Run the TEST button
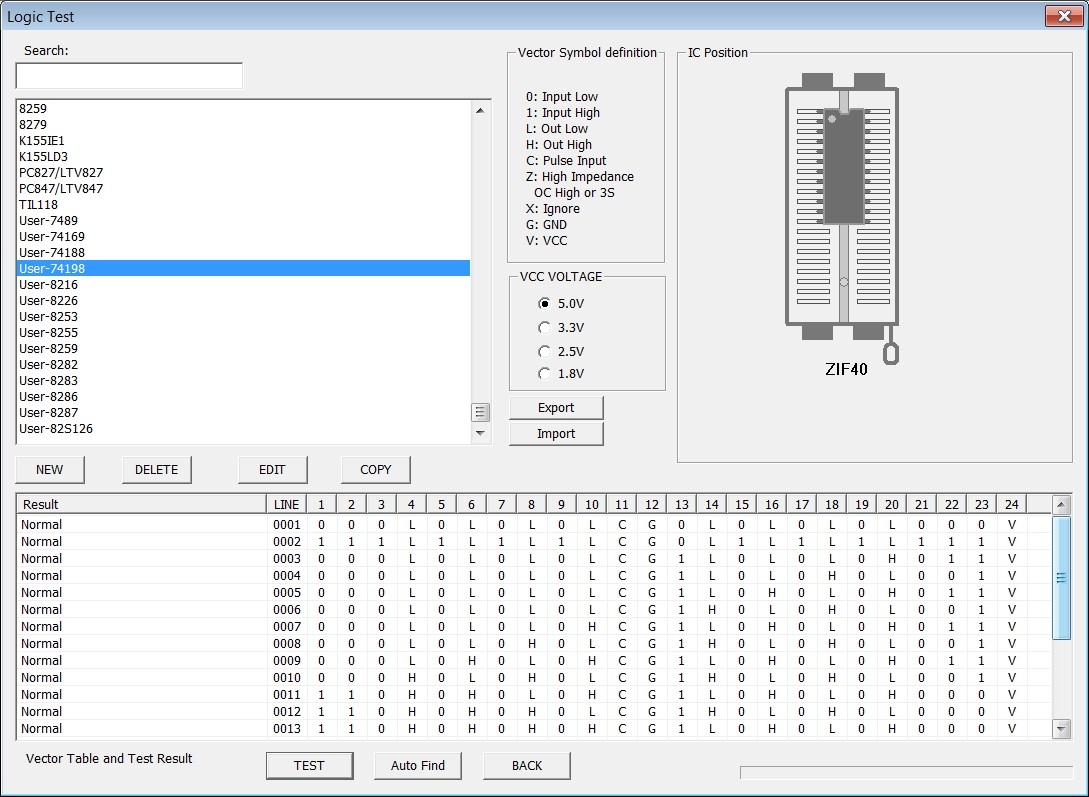This screenshot has height=797, width=1089. (309, 765)
